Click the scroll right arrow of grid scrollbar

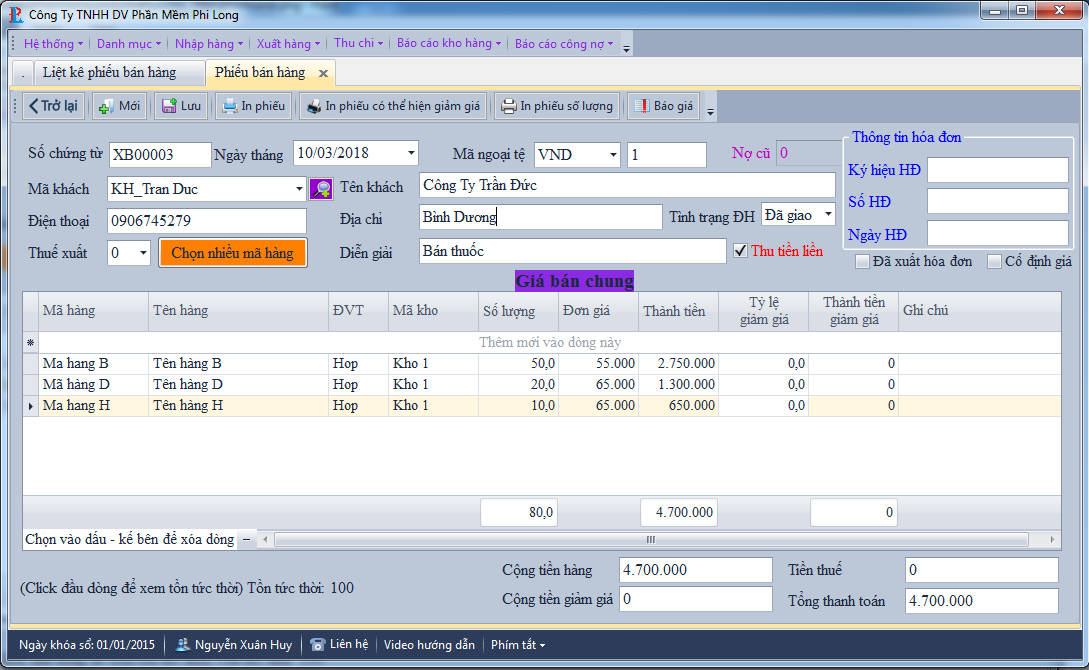click(x=1052, y=539)
